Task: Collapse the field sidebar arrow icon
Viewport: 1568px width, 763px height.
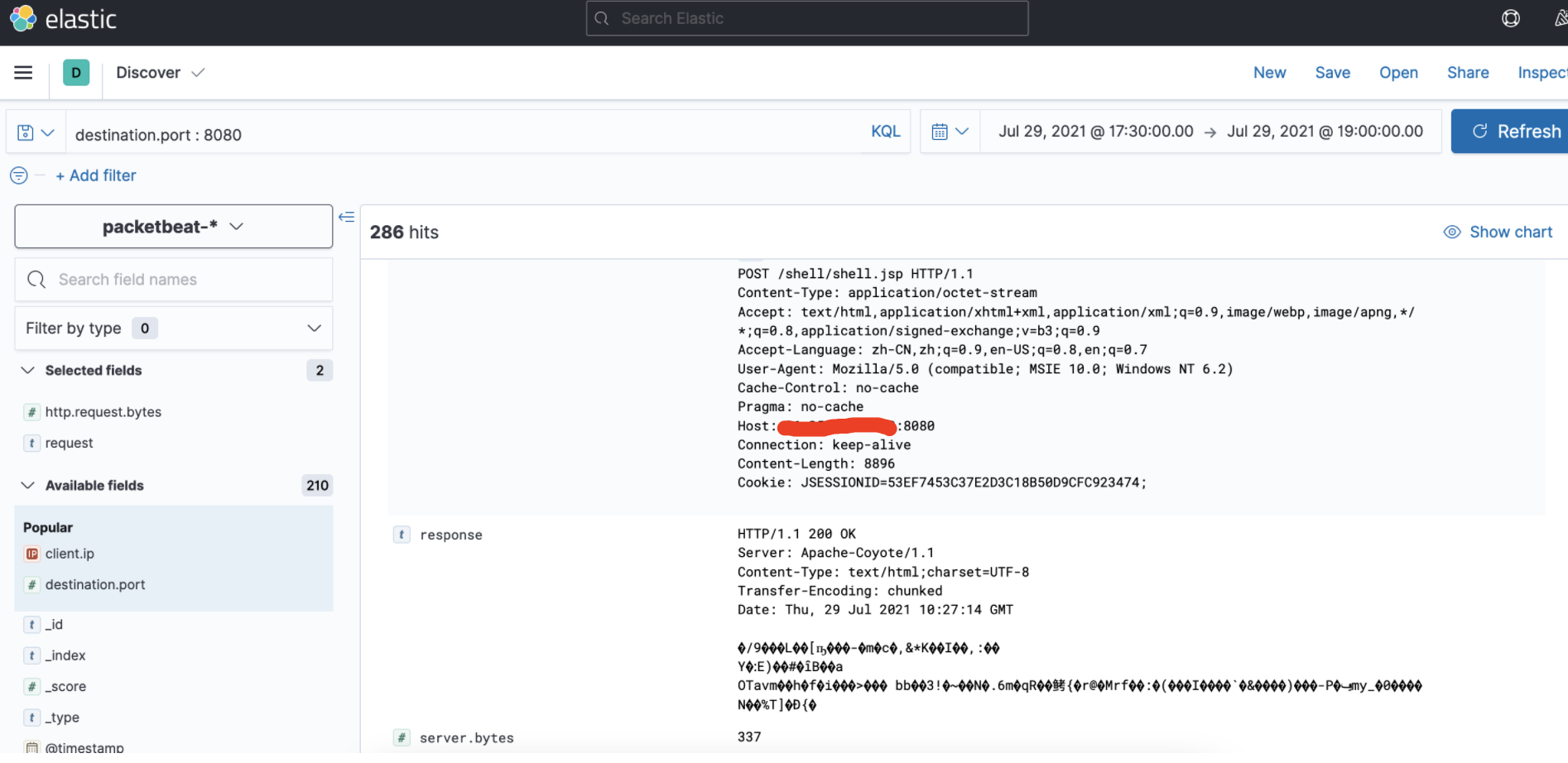Action: click(347, 217)
